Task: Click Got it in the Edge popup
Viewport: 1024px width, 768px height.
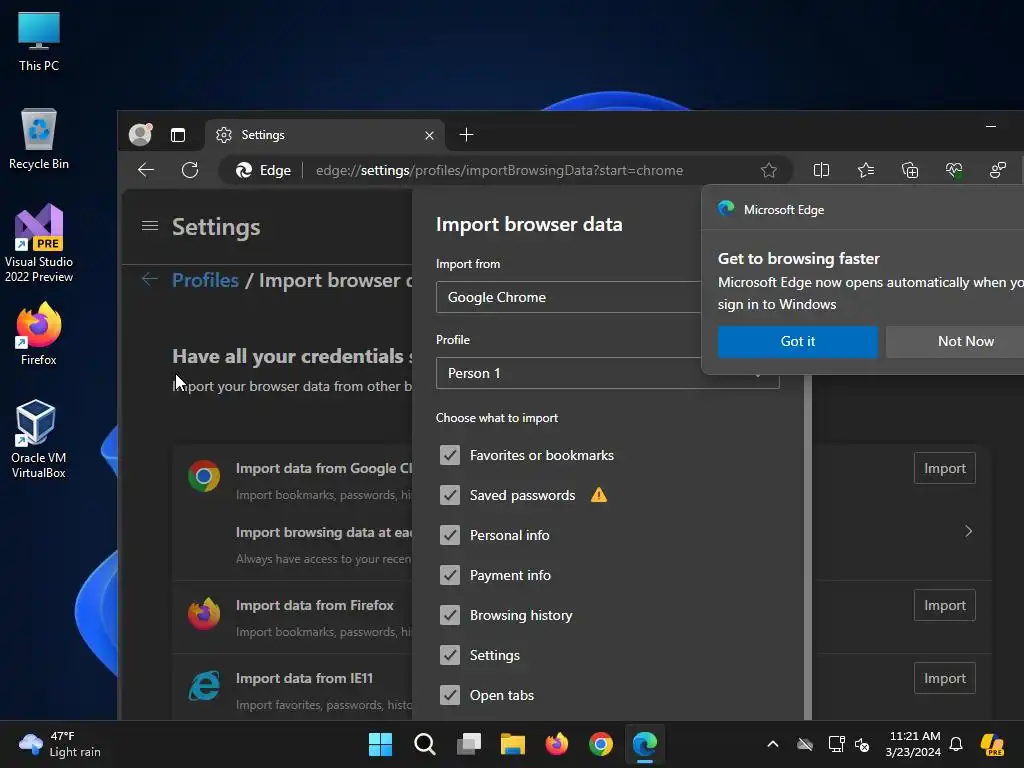Action: (x=797, y=342)
